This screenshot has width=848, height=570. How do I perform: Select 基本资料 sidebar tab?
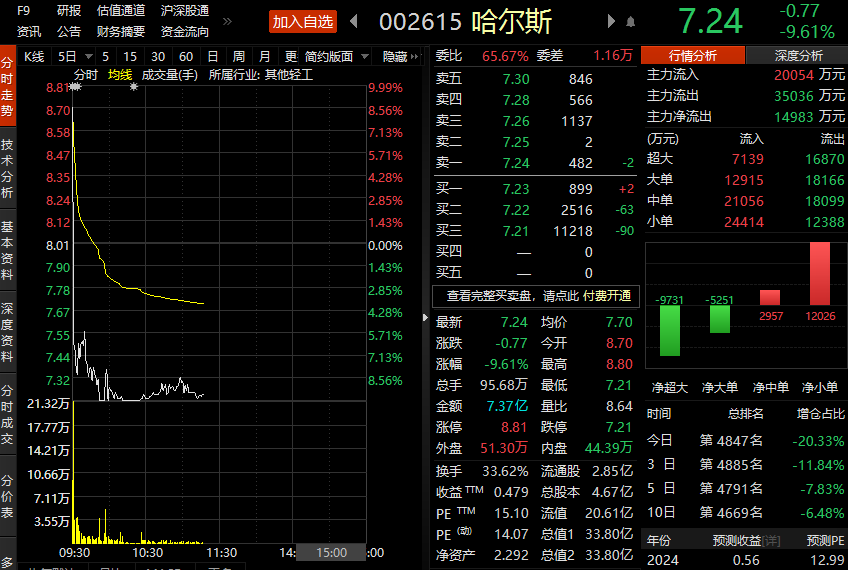(x=7, y=250)
